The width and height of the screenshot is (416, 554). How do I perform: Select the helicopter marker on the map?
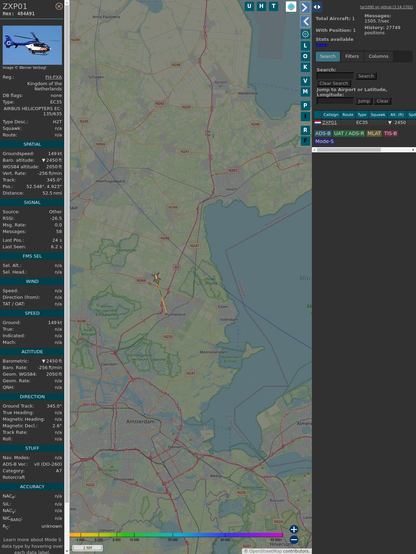(156, 278)
